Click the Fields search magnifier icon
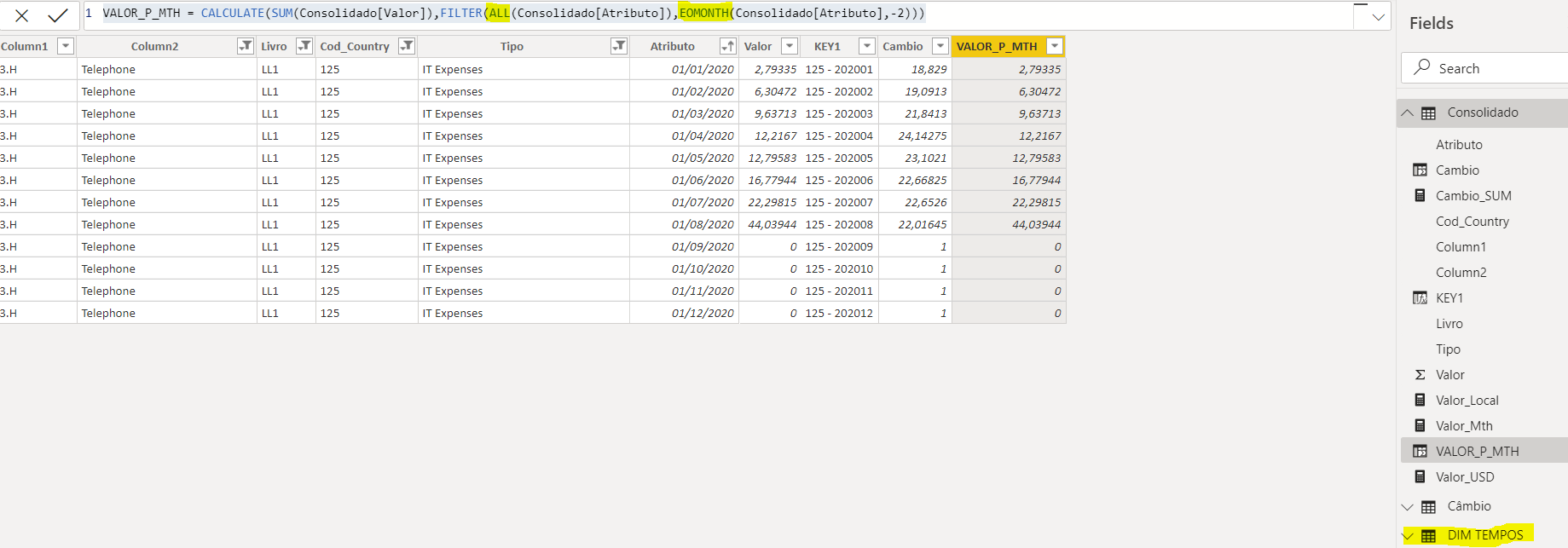The width and height of the screenshot is (1568, 548). click(x=1422, y=66)
